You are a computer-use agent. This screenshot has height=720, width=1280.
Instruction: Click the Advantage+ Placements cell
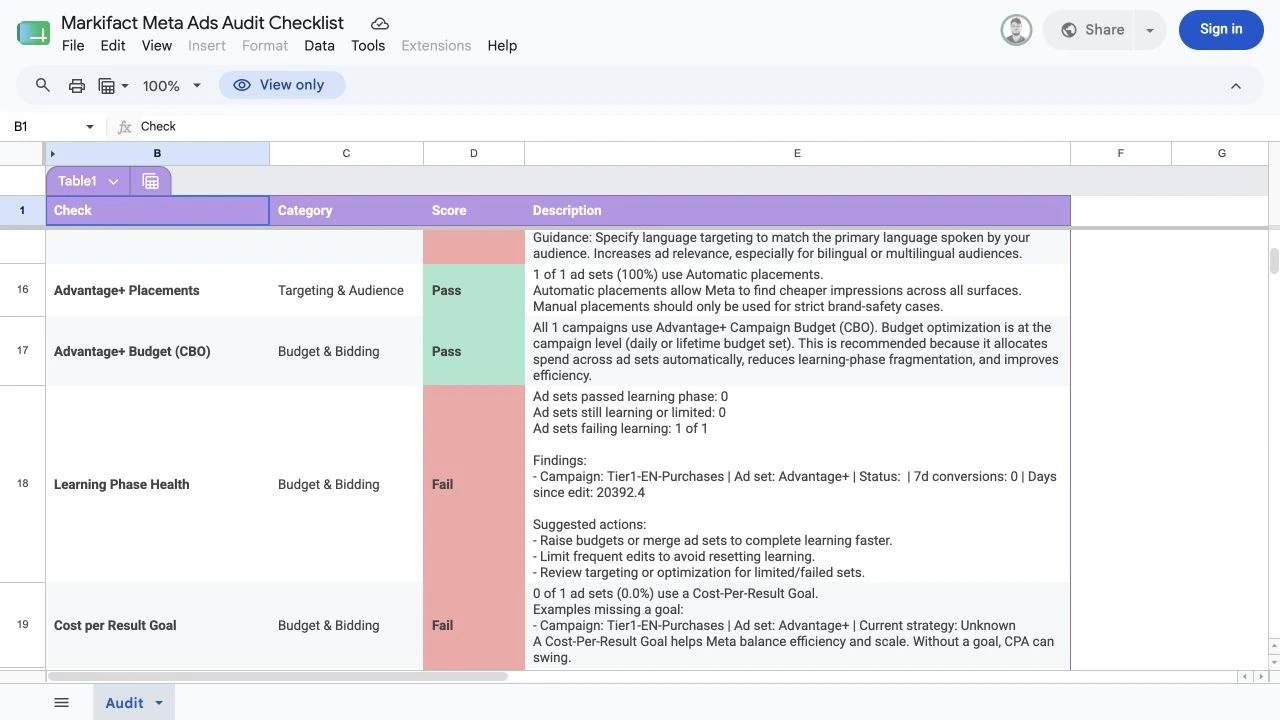157,291
